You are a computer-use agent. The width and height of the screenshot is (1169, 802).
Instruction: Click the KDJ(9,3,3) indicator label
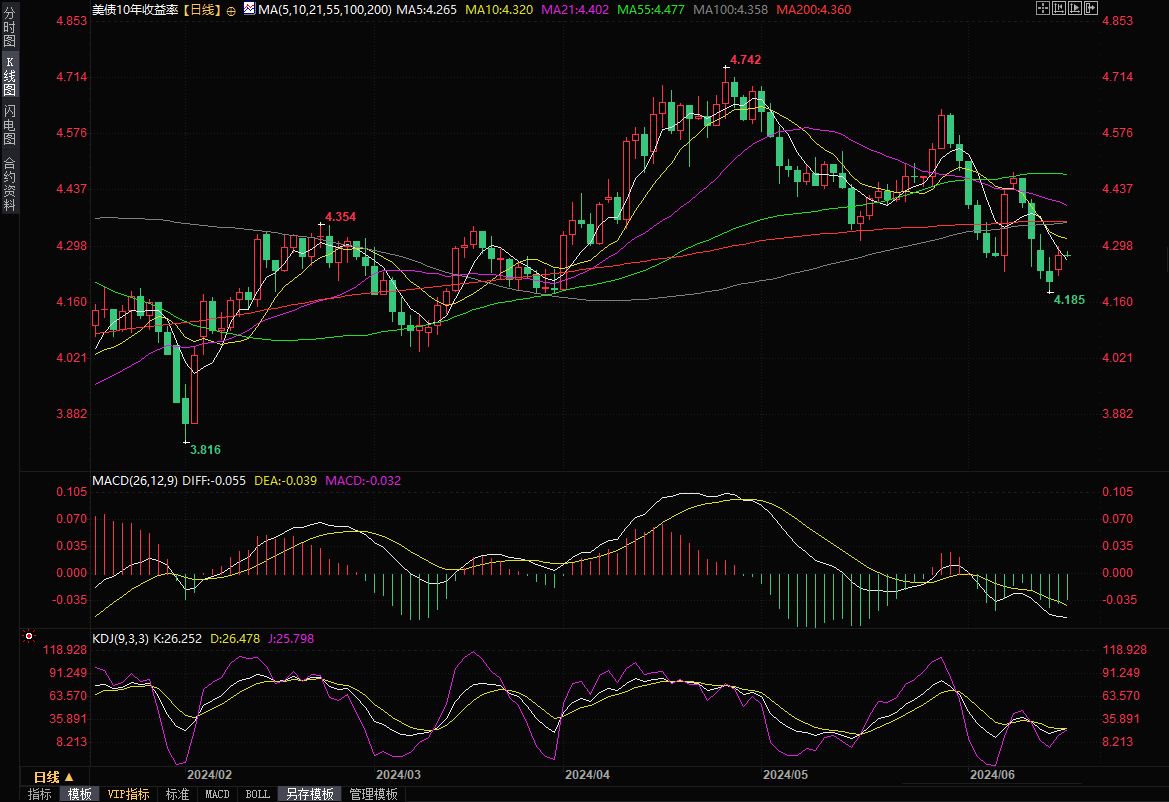pyautogui.click(x=121, y=638)
